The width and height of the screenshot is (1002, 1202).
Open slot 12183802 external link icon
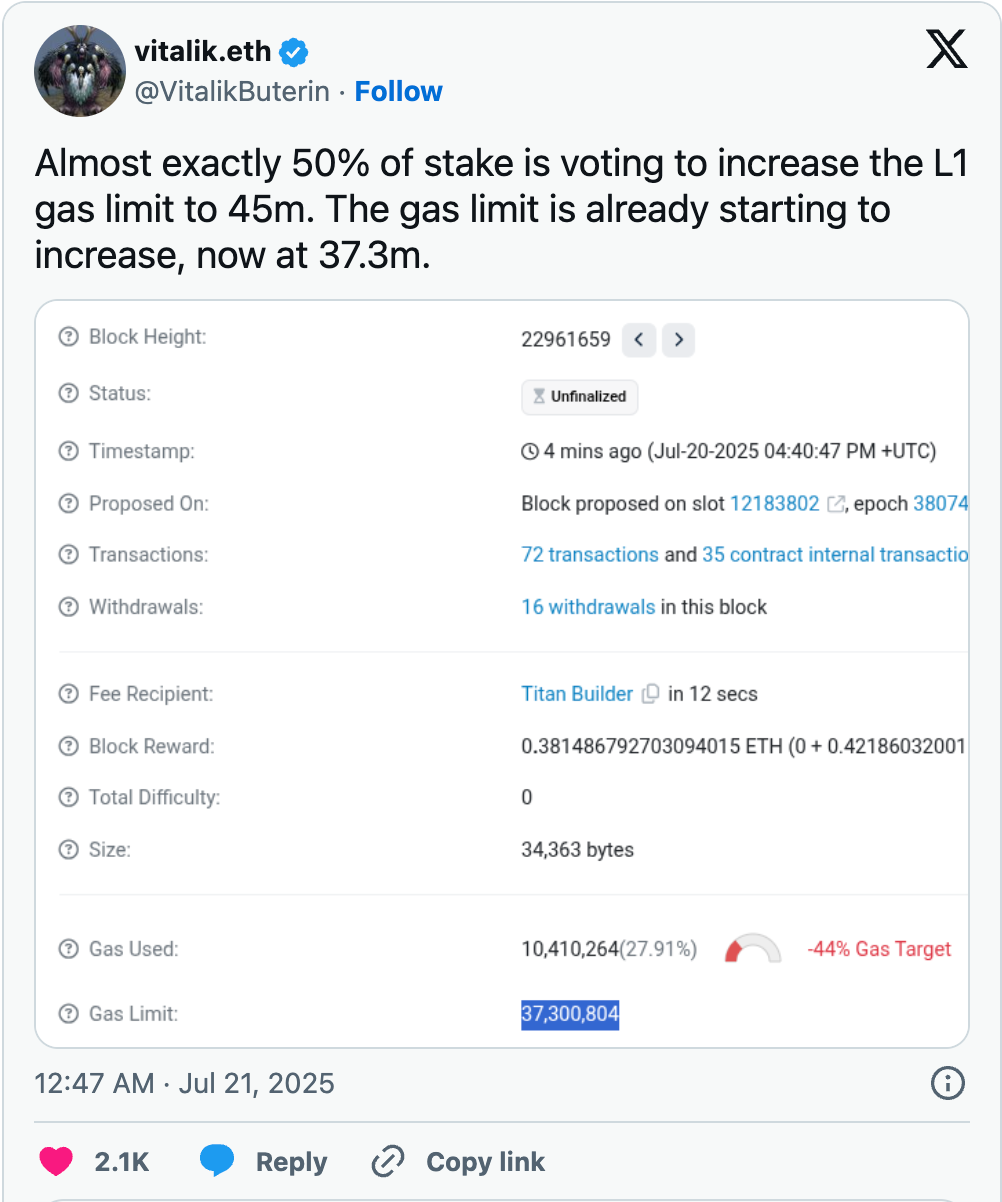(x=836, y=504)
